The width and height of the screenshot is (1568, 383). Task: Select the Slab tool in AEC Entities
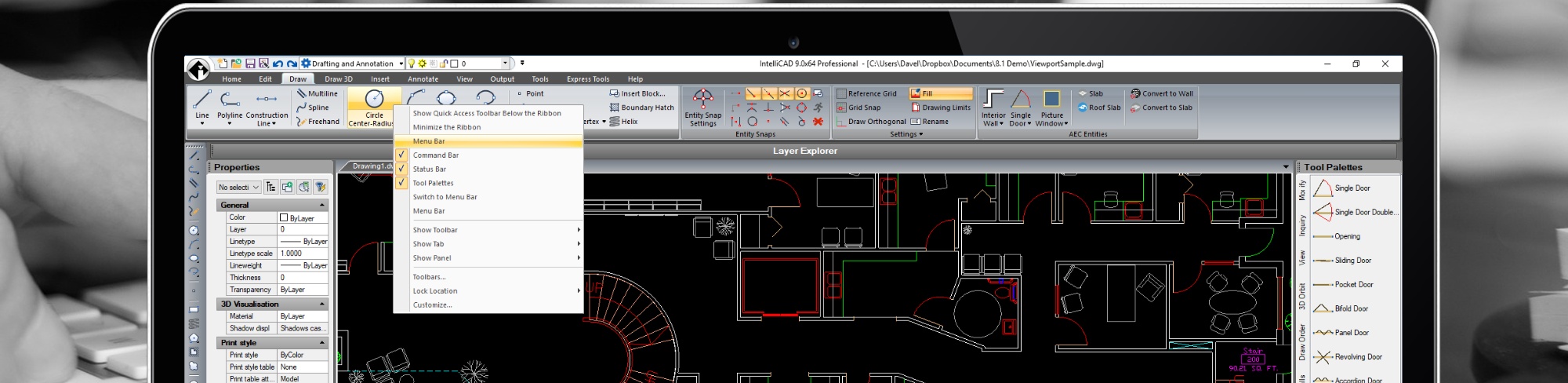(1091, 93)
